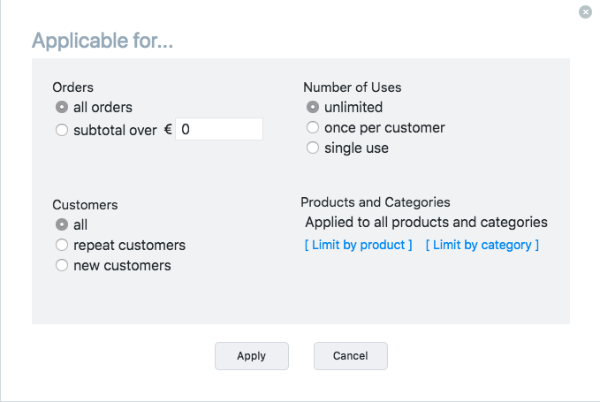
Task: Select 'all' customers option
Action: tap(62, 225)
